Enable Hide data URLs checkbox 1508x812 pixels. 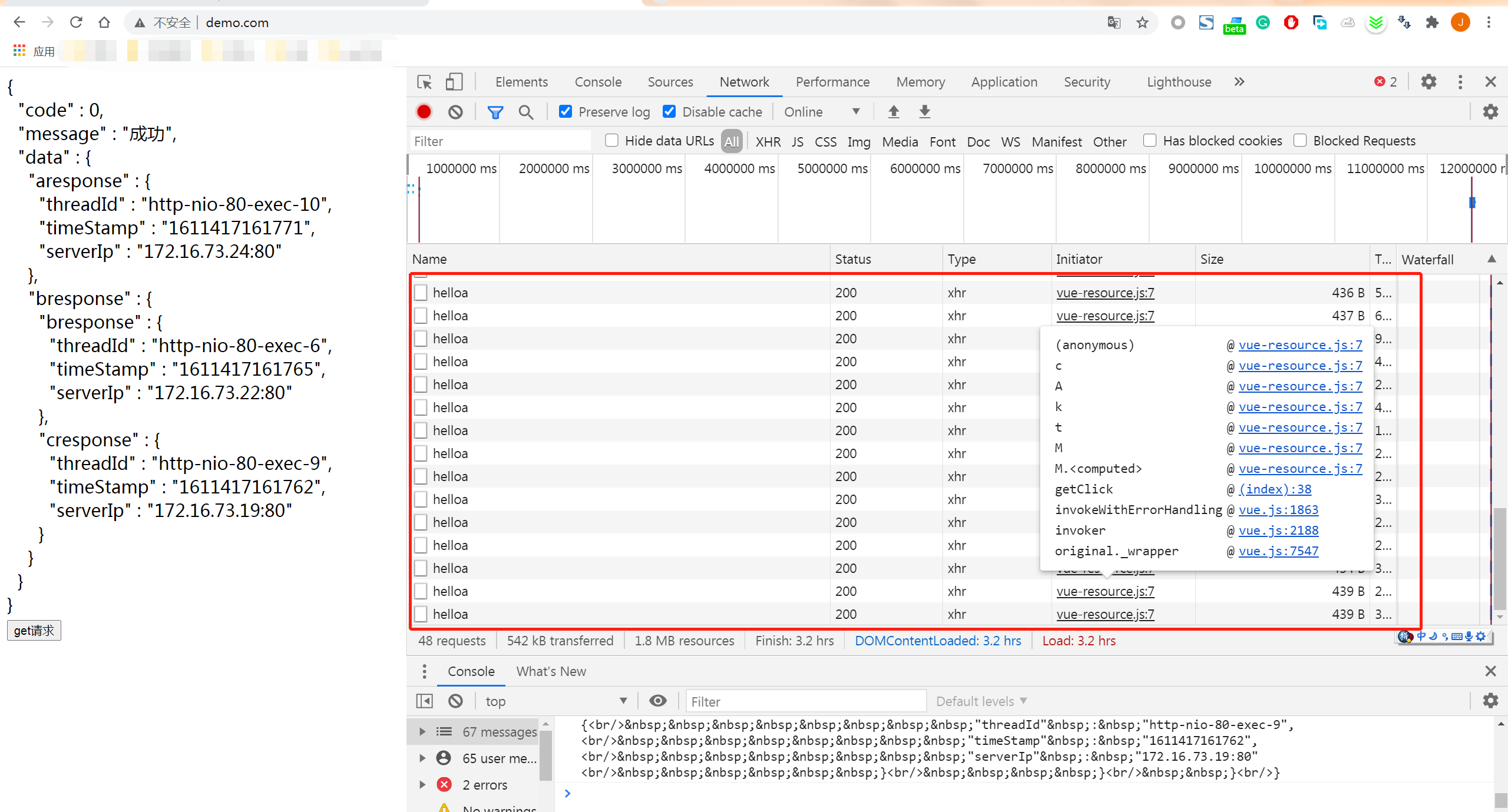click(x=611, y=140)
